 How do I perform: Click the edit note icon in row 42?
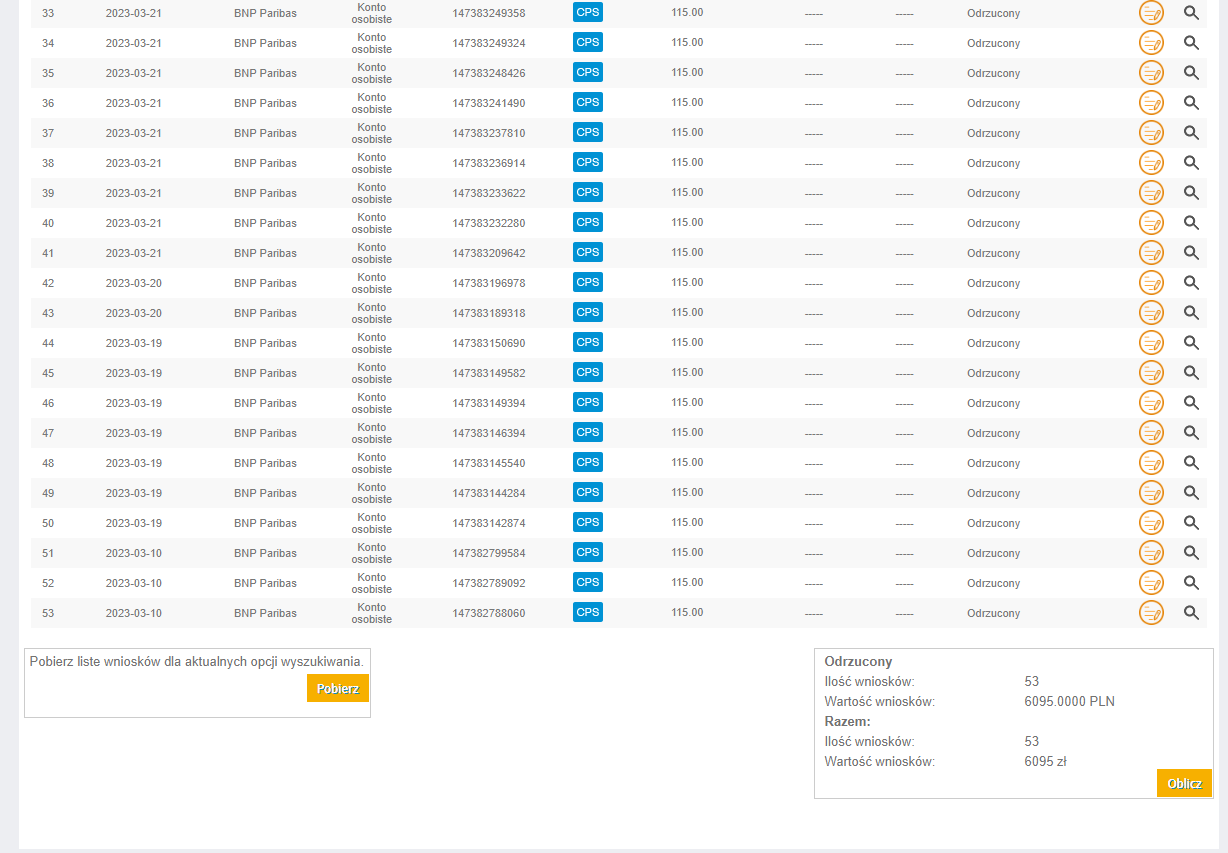point(1151,283)
